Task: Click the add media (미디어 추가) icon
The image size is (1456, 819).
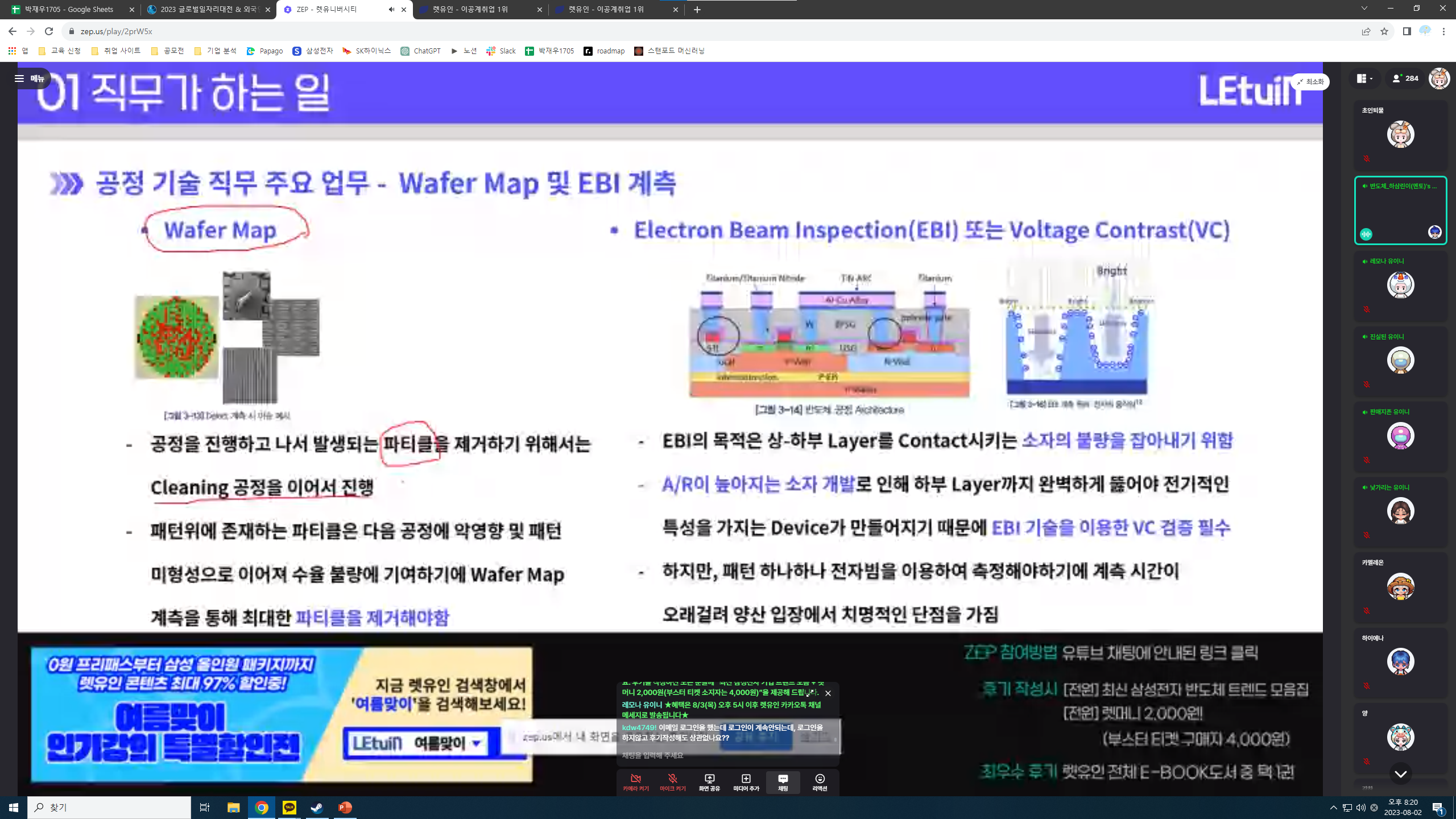Action: click(x=746, y=782)
